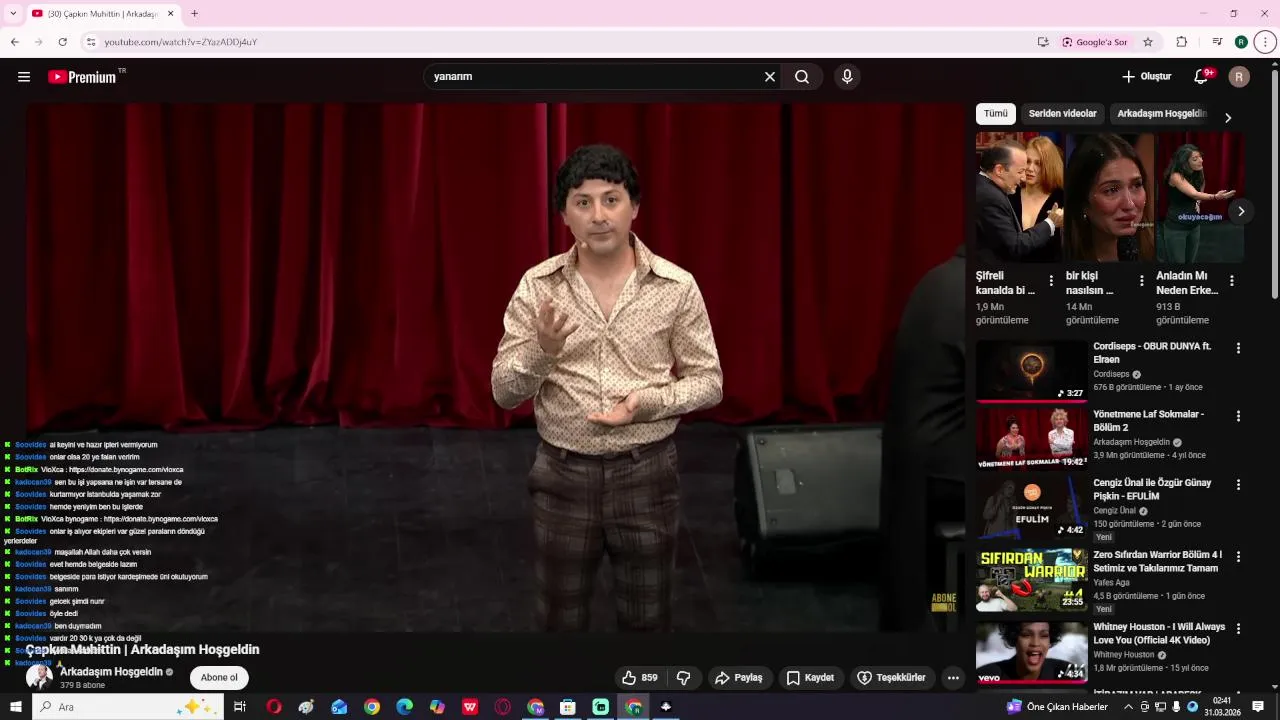Open Microsoft Edge from the taskbar

tap(405, 707)
